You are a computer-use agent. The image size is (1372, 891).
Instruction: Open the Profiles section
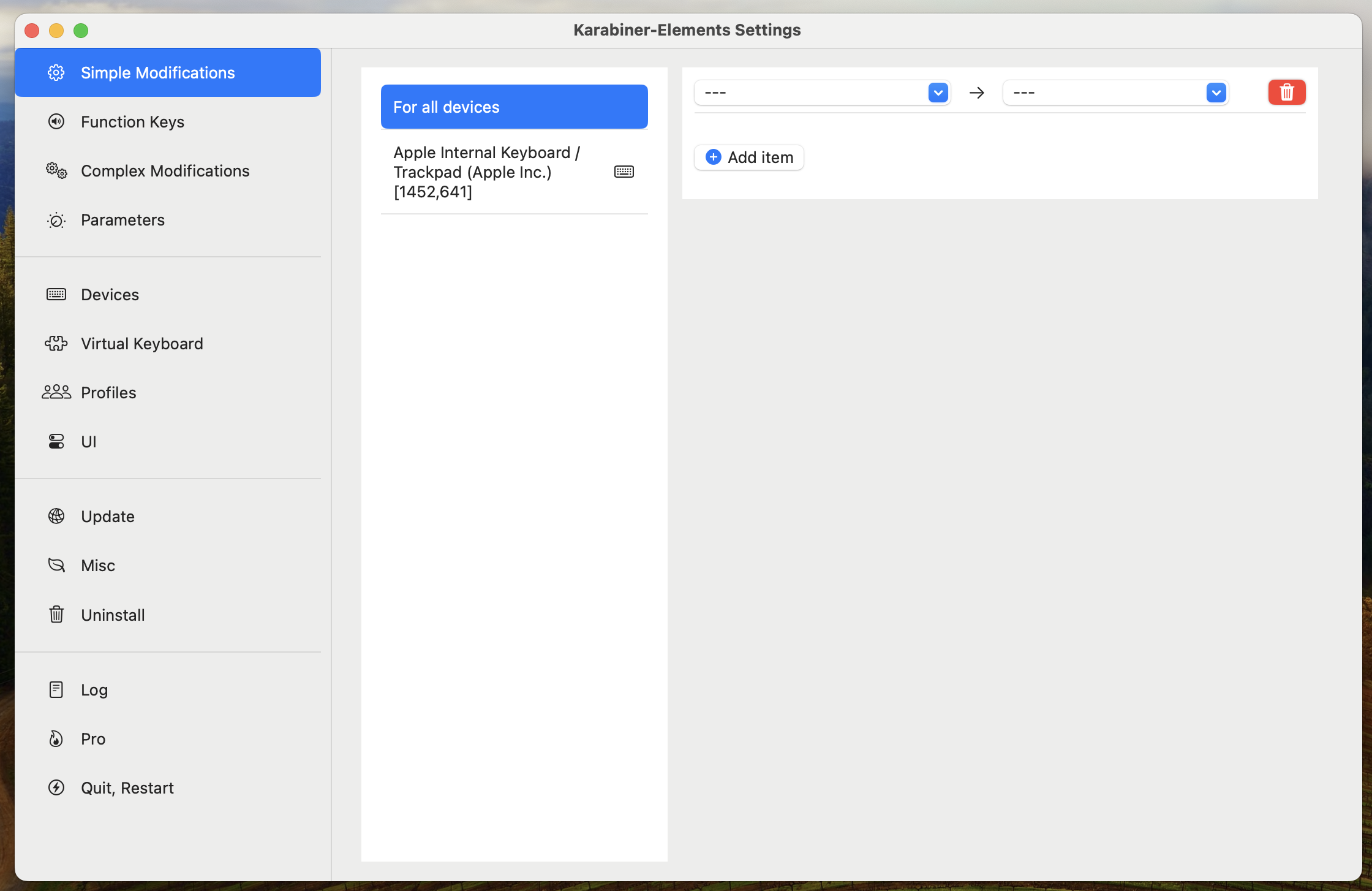[x=168, y=392]
